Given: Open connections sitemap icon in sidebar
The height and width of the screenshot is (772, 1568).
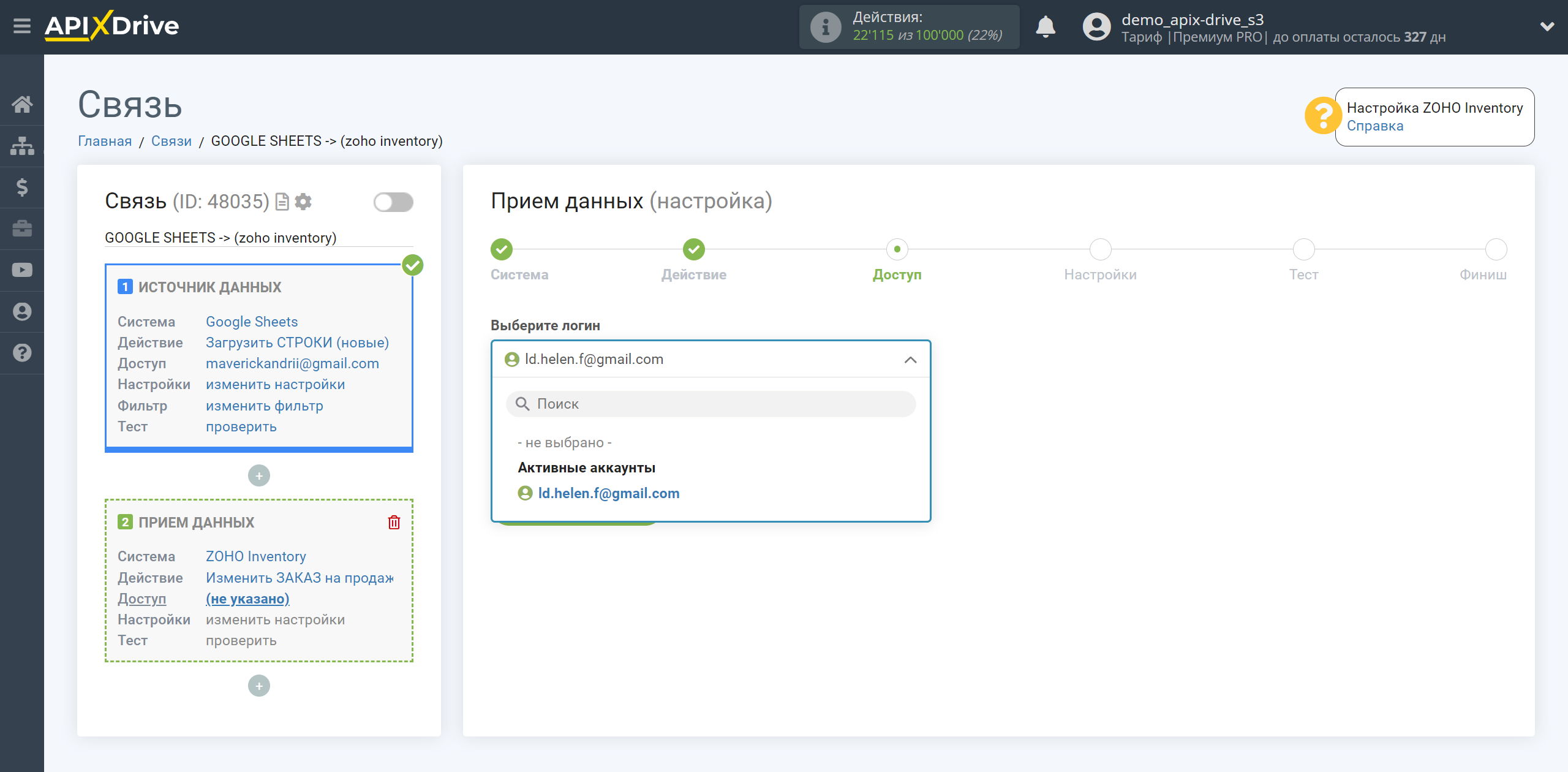Looking at the screenshot, I should pyautogui.click(x=22, y=146).
